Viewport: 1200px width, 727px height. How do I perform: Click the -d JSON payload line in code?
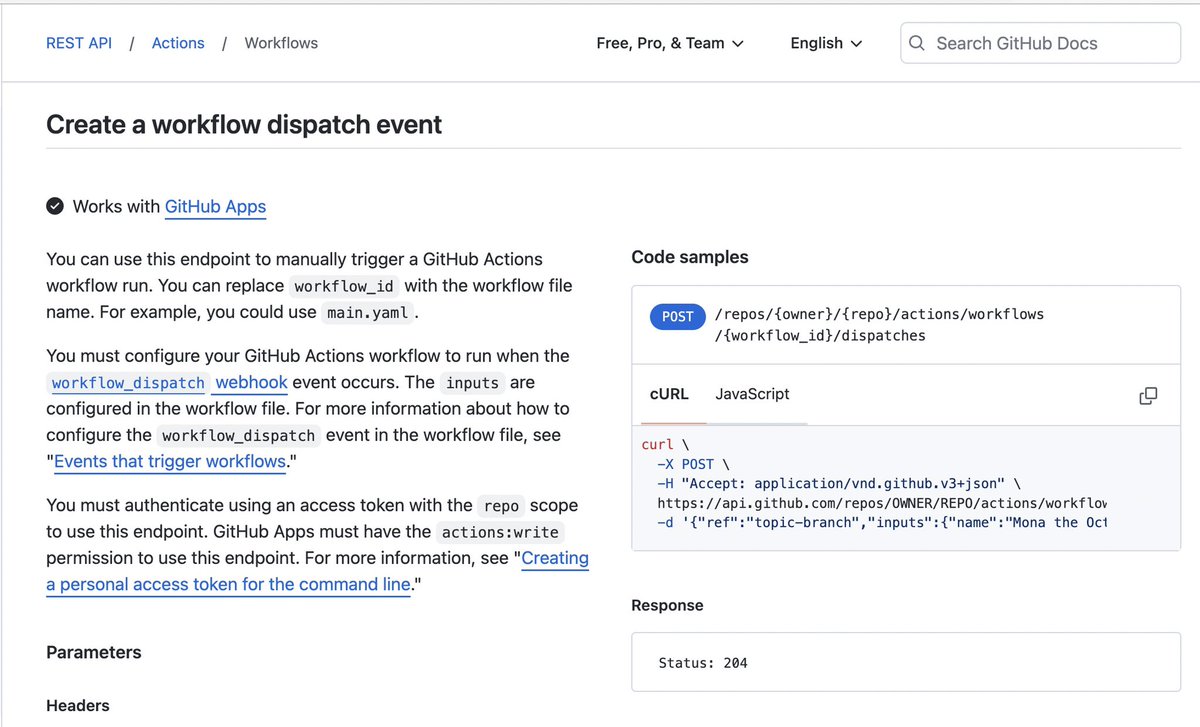pos(882,523)
